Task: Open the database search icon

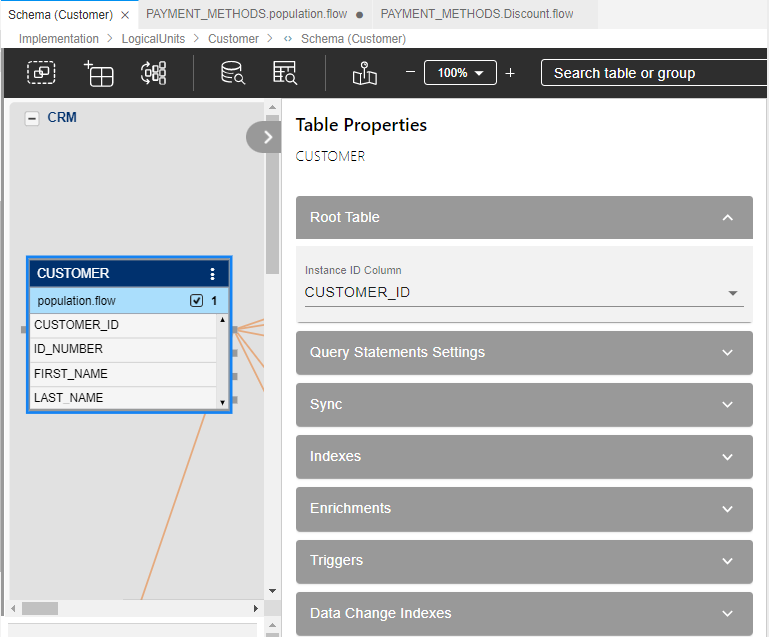Action: (232, 73)
